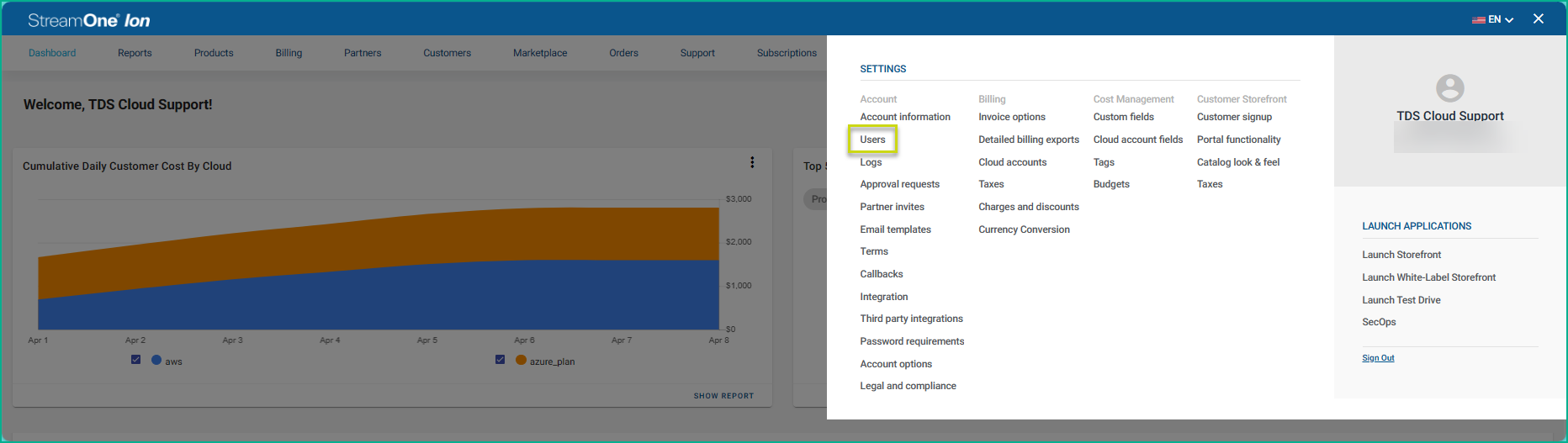Open the Users settings page
Image resolution: width=1568 pixels, height=443 pixels.
872,140
